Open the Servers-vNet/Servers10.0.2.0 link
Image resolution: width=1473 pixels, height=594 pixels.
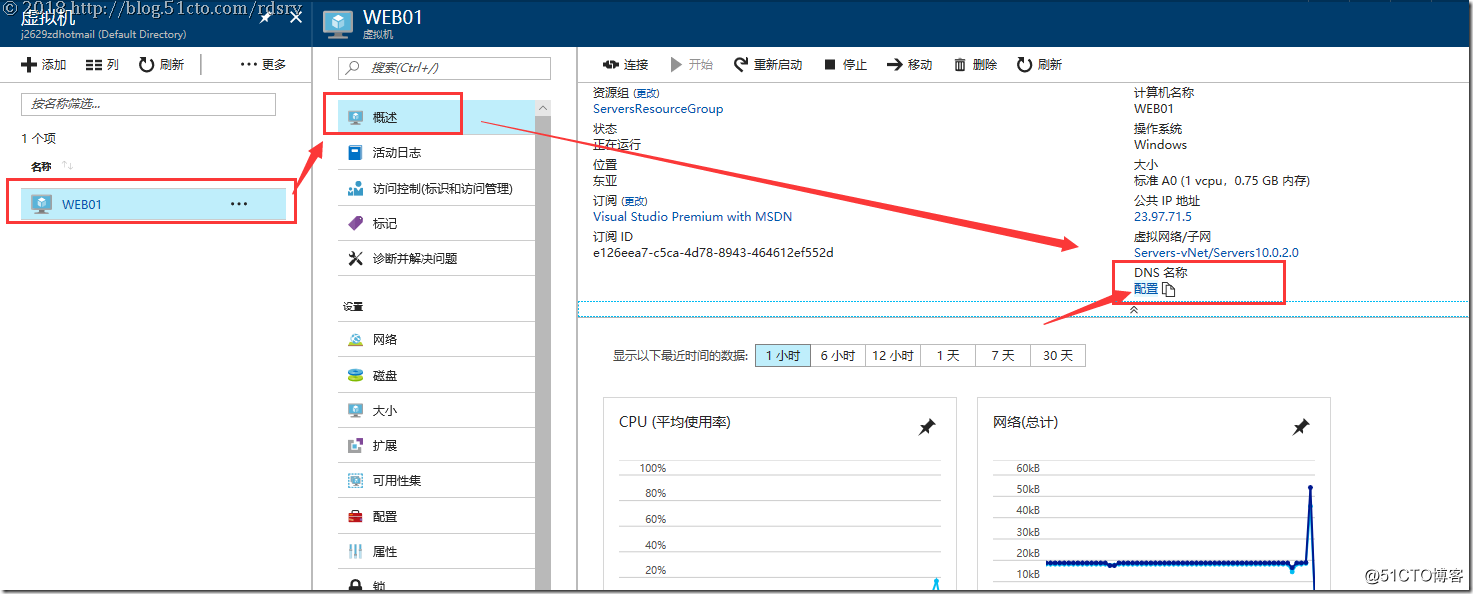tap(1216, 253)
